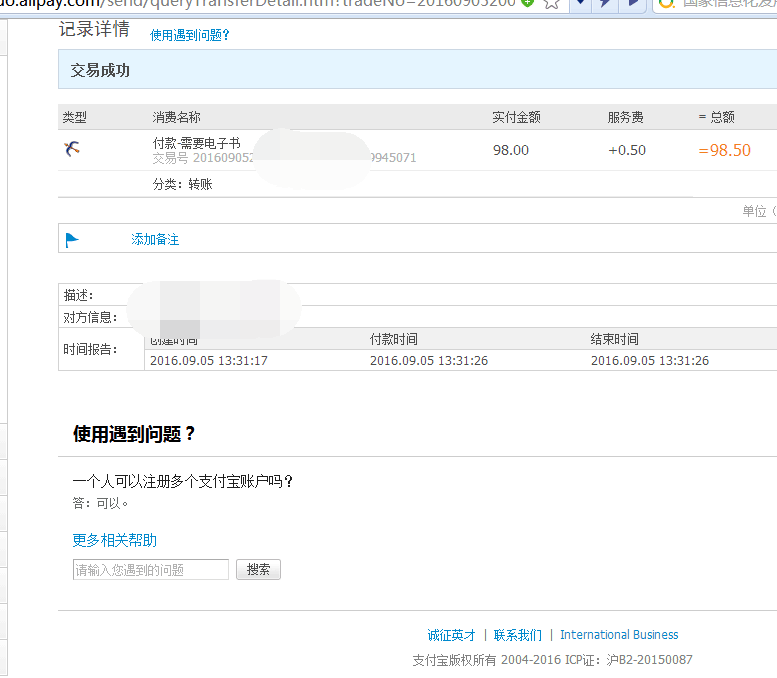The height and width of the screenshot is (678, 777).
Task: Click the 添加备注 link
Action: tap(155, 239)
